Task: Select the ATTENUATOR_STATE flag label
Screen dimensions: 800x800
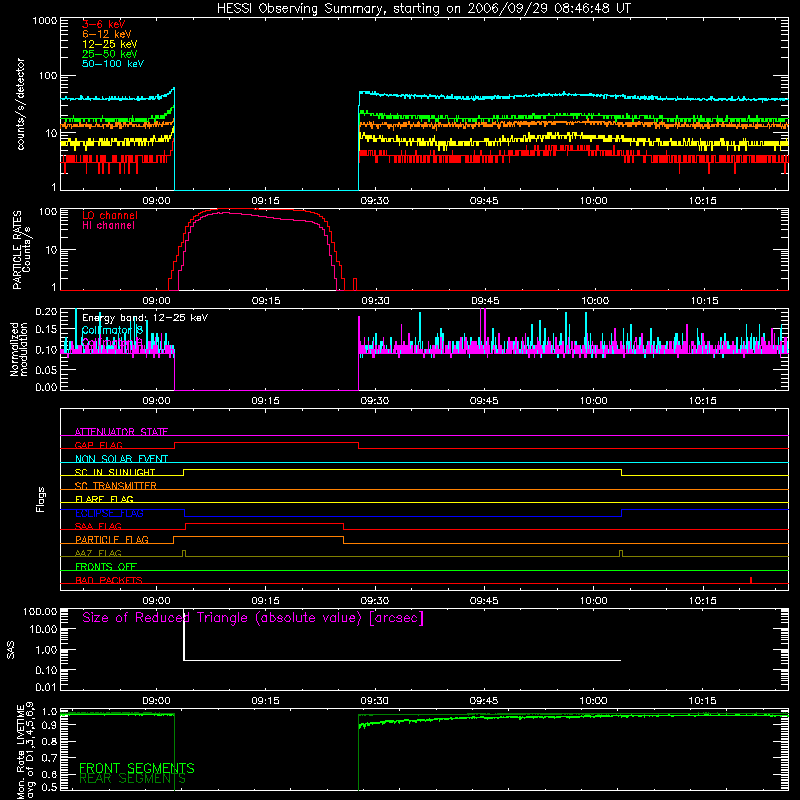Action: coord(121,432)
